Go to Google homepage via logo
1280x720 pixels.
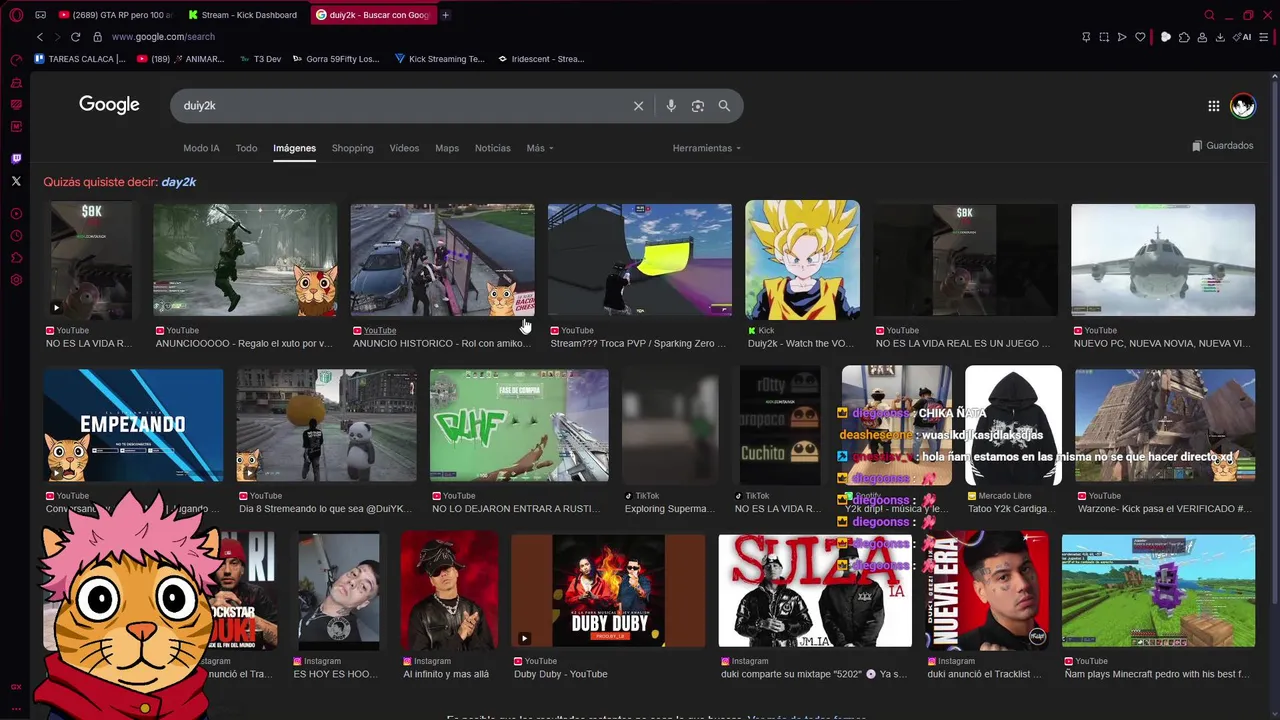click(109, 105)
